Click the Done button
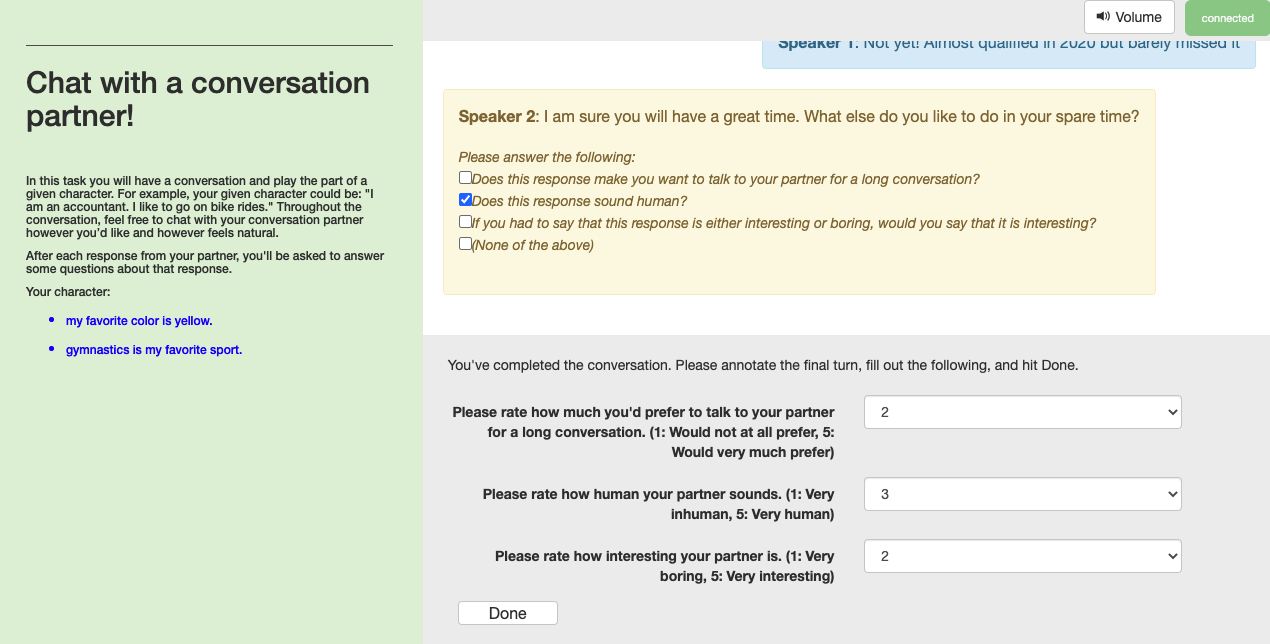The width and height of the screenshot is (1270, 644). (507, 613)
